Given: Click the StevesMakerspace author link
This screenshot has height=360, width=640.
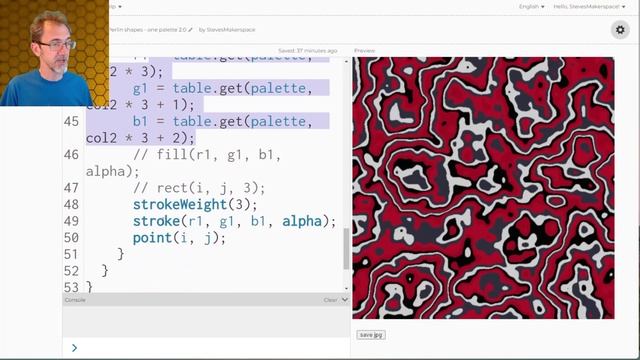Looking at the screenshot, I should click(231, 30).
